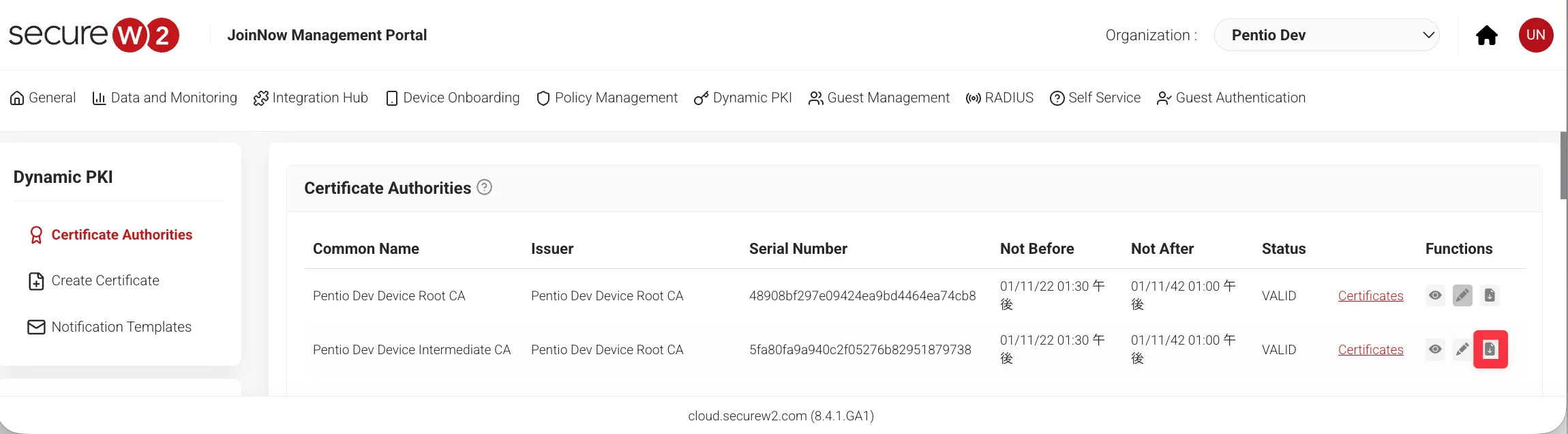Image resolution: width=1568 pixels, height=434 pixels.
Task: Open the Data and Monitoring menu
Action: [164, 98]
